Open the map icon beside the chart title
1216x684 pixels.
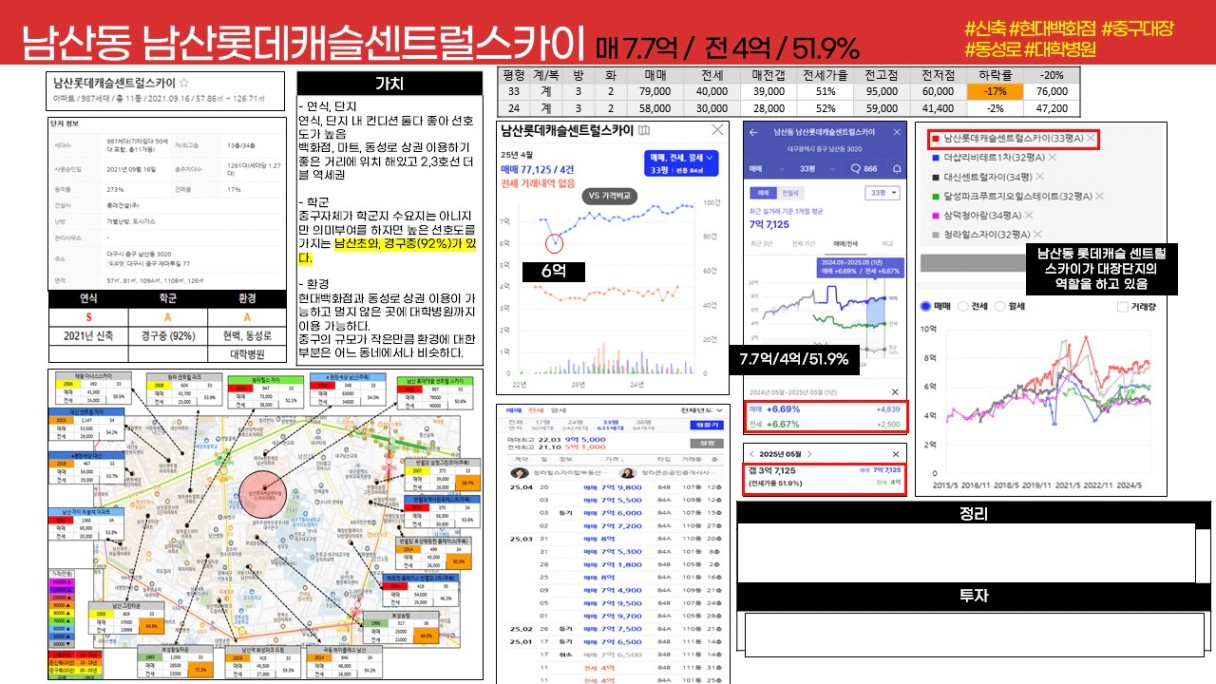[x=643, y=130]
